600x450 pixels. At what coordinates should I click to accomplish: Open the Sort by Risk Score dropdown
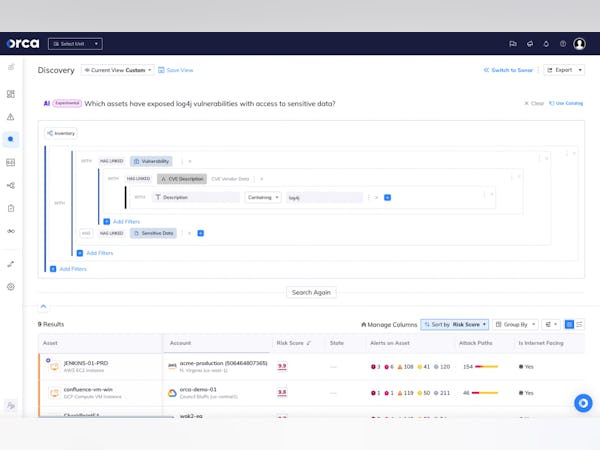coord(455,324)
